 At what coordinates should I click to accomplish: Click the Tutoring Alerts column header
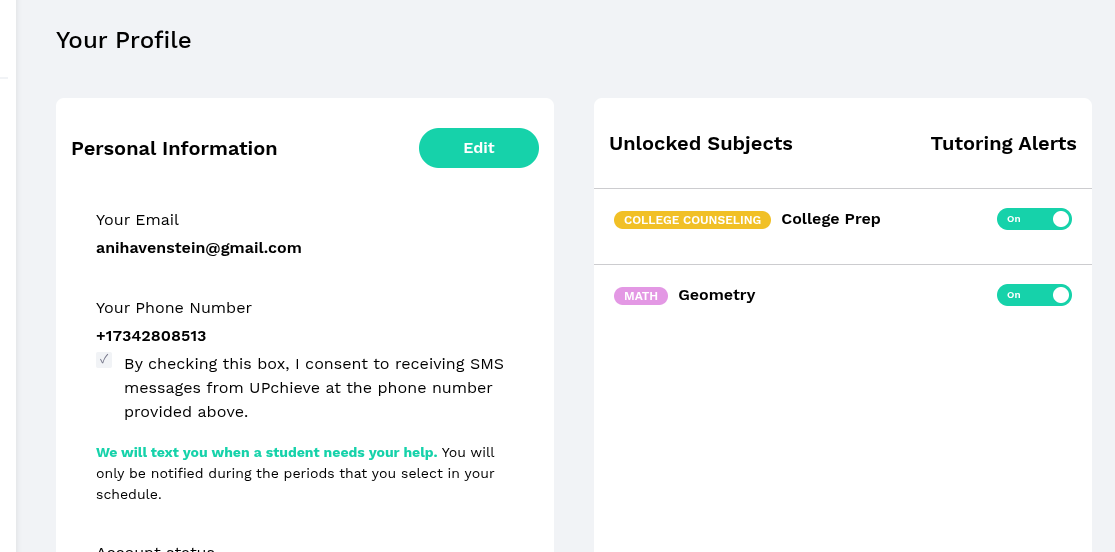tap(1003, 144)
